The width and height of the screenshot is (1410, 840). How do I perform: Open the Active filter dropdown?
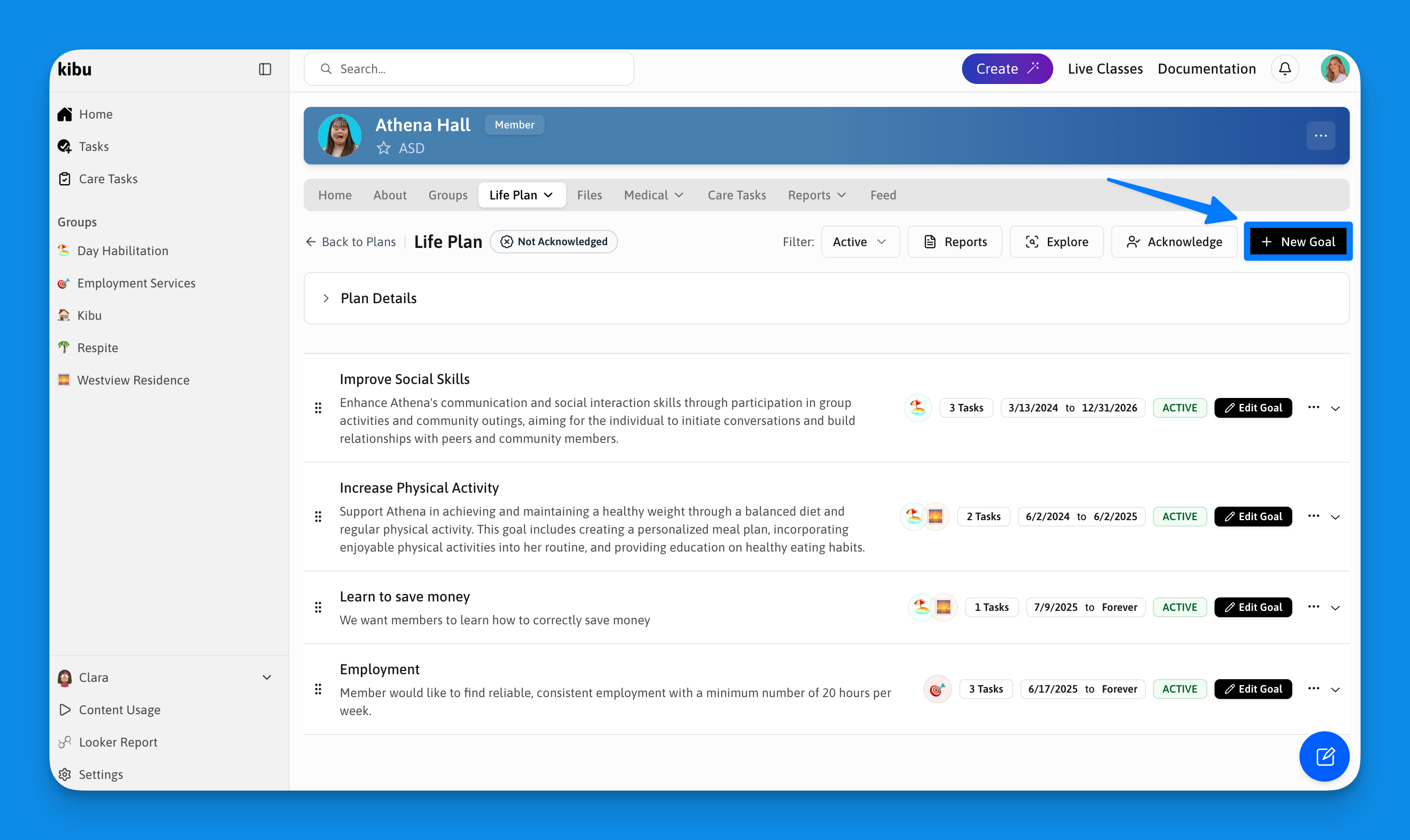pyautogui.click(x=860, y=242)
